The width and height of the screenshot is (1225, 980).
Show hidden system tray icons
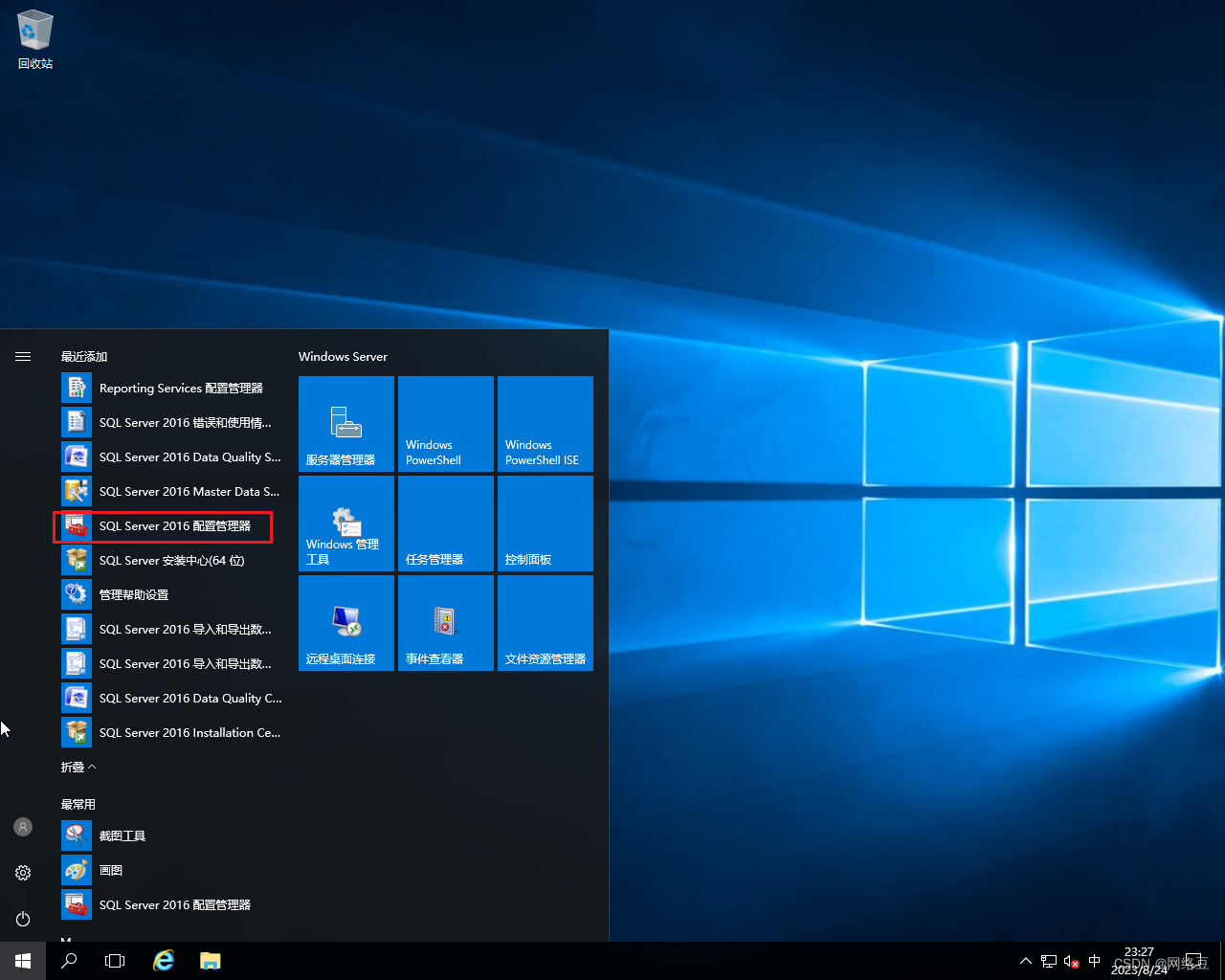click(1025, 961)
